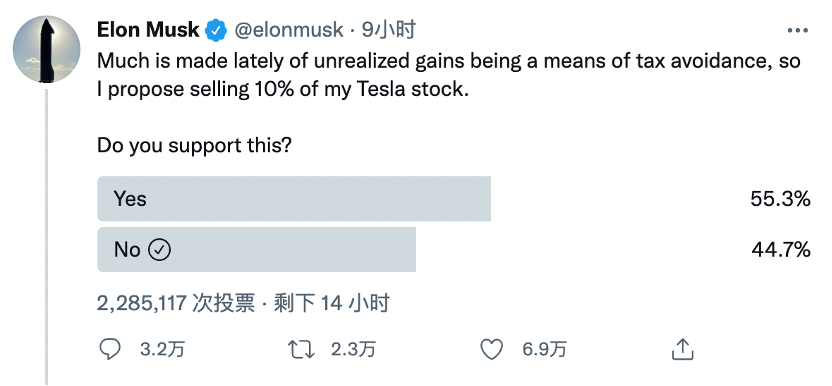Click the retweet arrows icon
The image size is (832, 386).
click(x=301, y=349)
